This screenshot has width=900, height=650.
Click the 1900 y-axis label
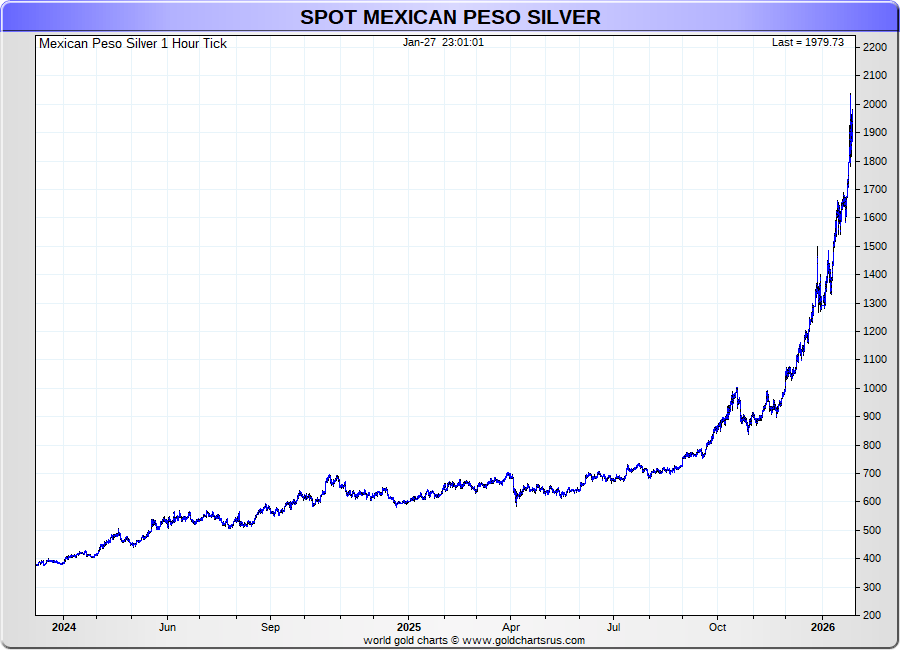tap(875, 133)
